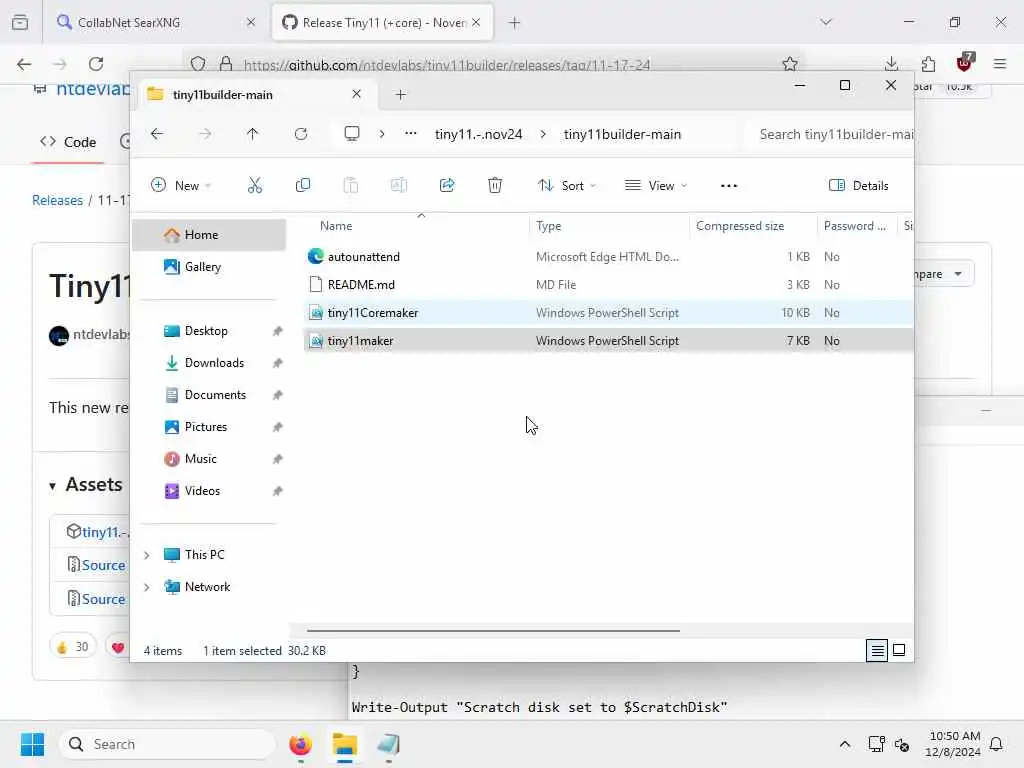
Task: Select the Release Tiny11 browser tab
Action: point(382,23)
